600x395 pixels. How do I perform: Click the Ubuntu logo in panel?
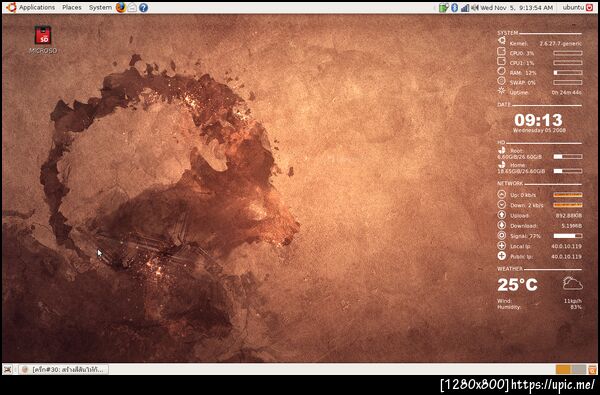(11, 7)
